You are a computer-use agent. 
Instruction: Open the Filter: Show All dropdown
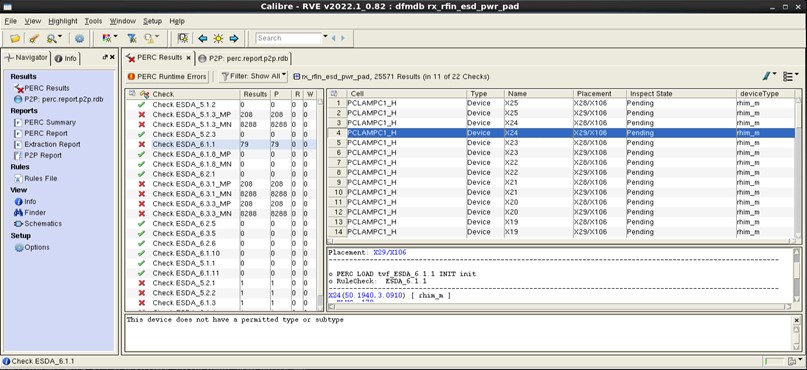click(253, 76)
